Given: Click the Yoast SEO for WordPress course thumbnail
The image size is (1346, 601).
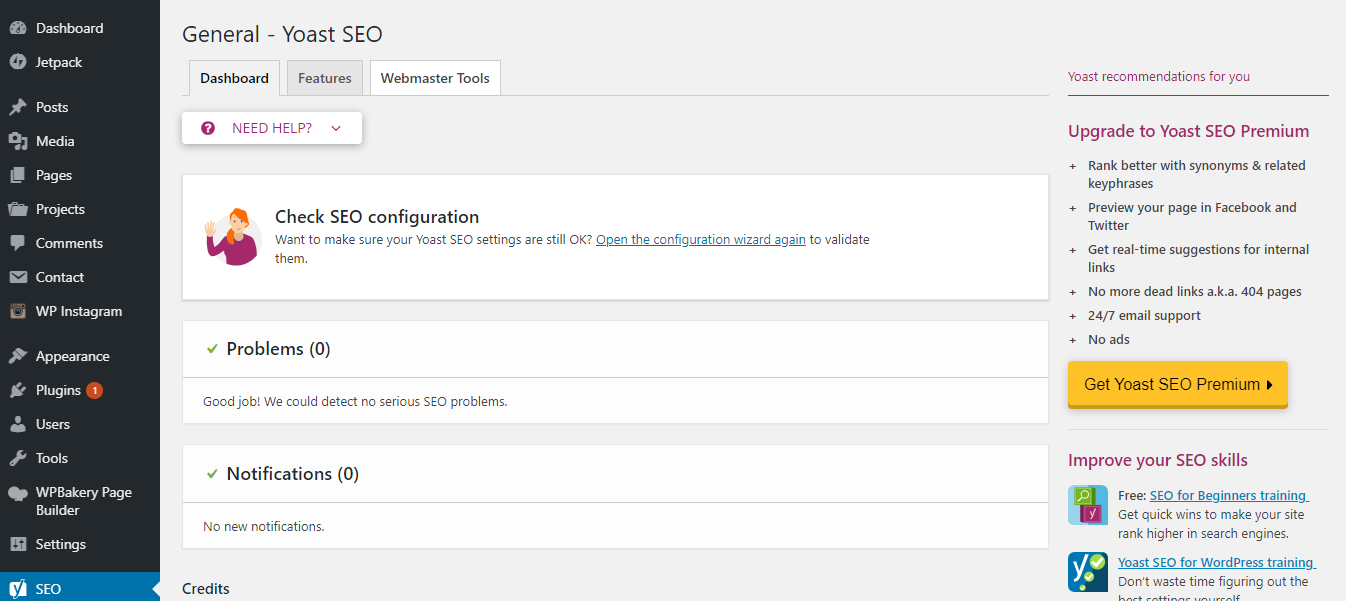Looking at the screenshot, I should point(1088,572).
